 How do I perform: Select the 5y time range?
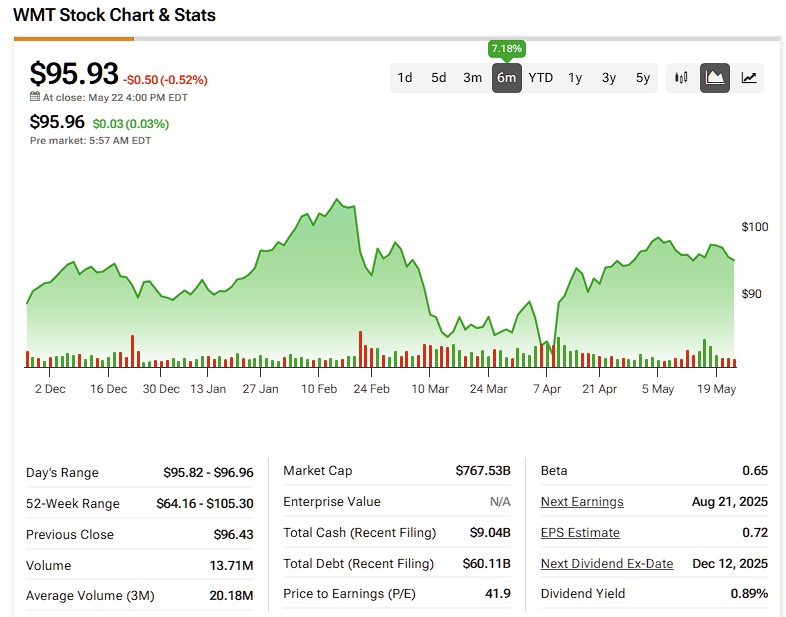click(643, 78)
